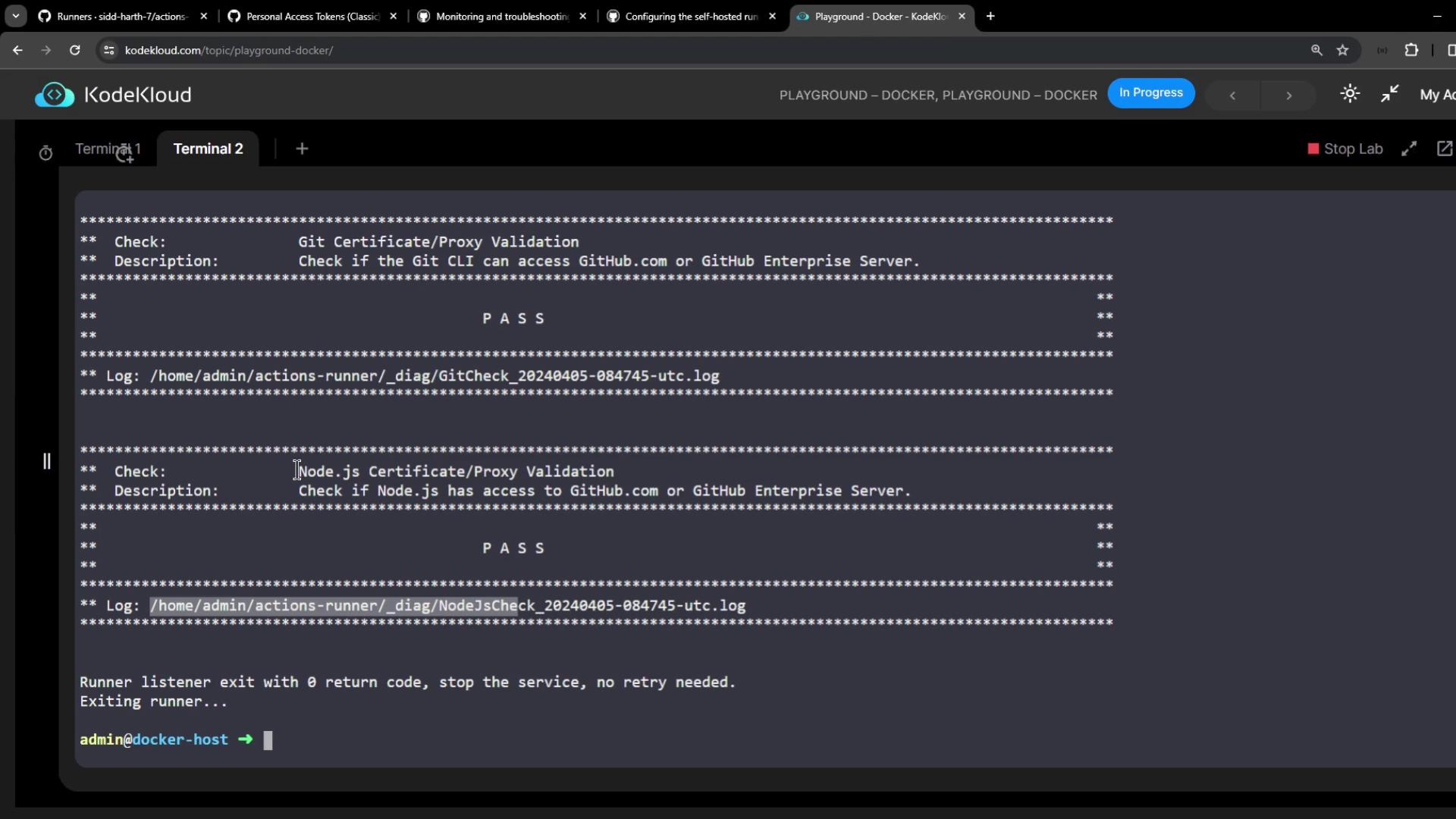Click the kodekloud.com address bar URL
This screenshot has height=819, width=1456.
229,50
